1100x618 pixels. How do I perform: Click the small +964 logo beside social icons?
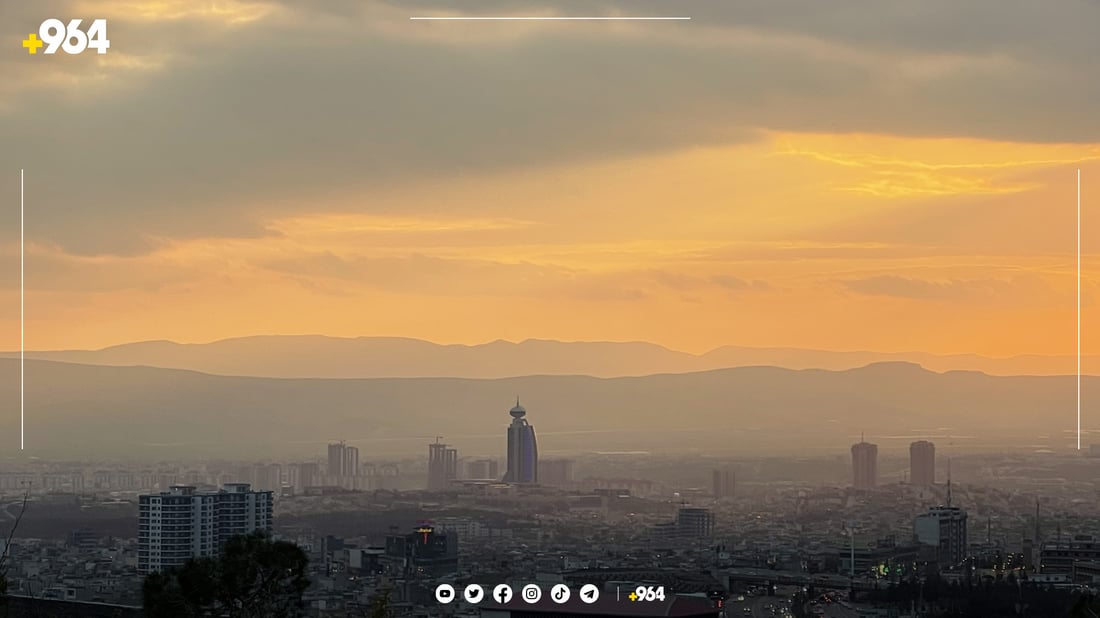click(647, 594)
